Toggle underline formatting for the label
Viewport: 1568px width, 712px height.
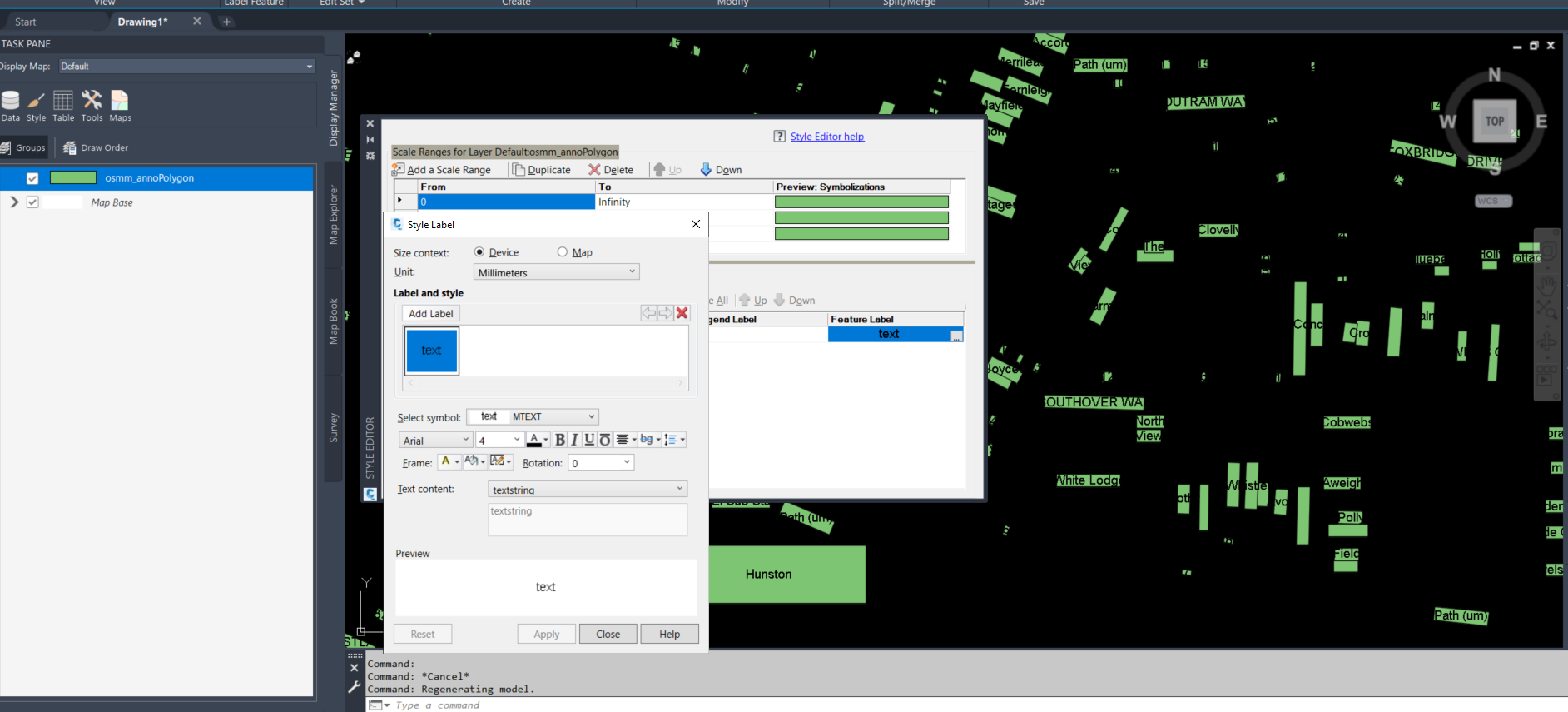click(589, 440)
